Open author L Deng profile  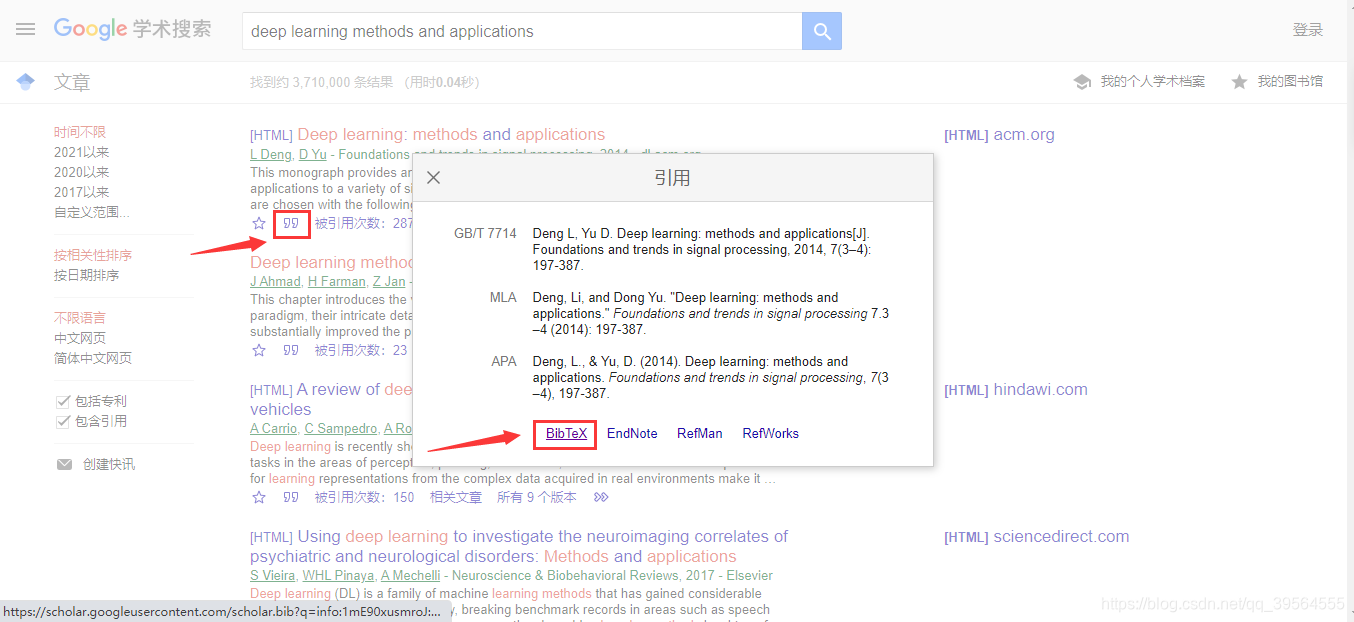271,154
